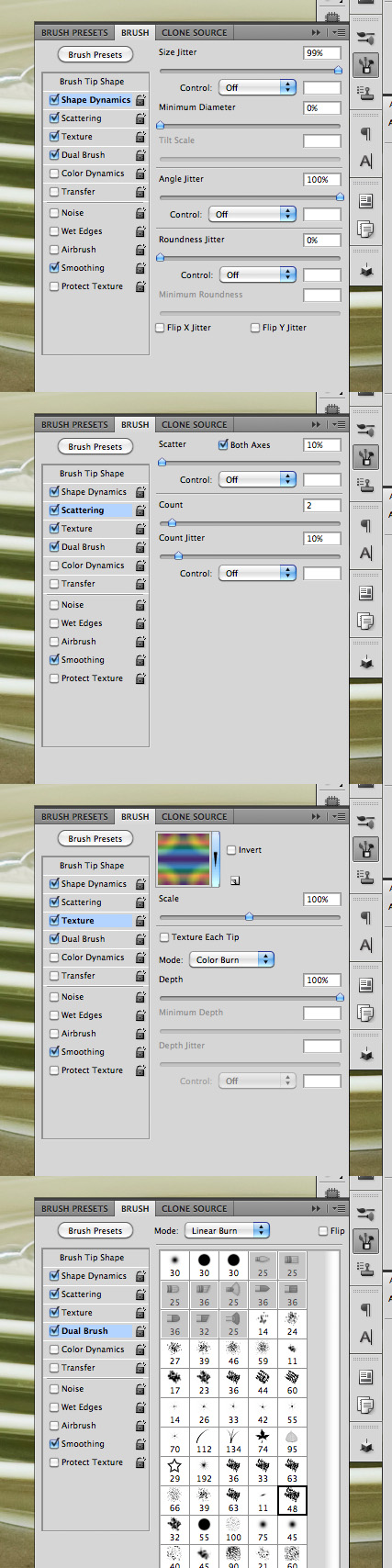Viewport: 392px width, 1568px height.
Task: Choose the curved stroke brush tip 112
Action: point(204,1441)
